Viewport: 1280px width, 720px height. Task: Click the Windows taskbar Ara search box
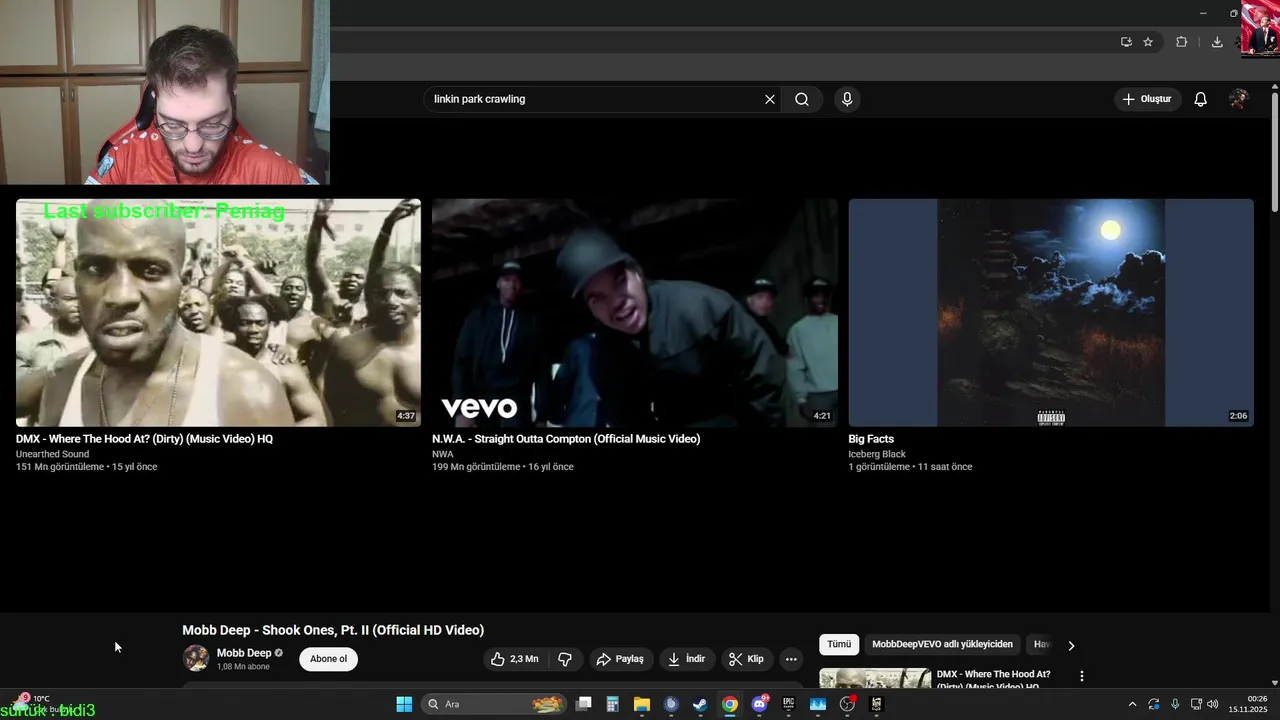coord(494,704)
